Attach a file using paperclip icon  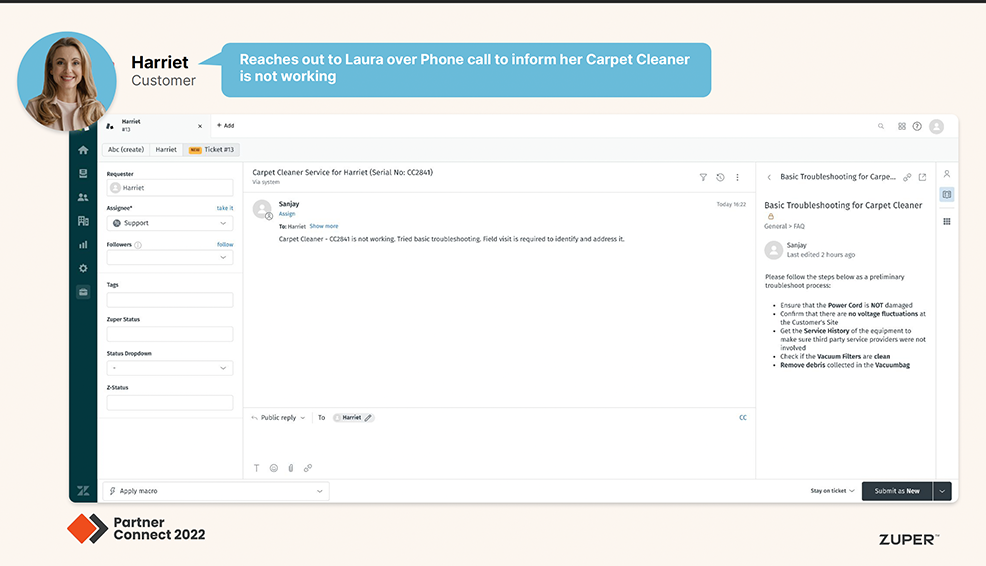tap(290, 467)
